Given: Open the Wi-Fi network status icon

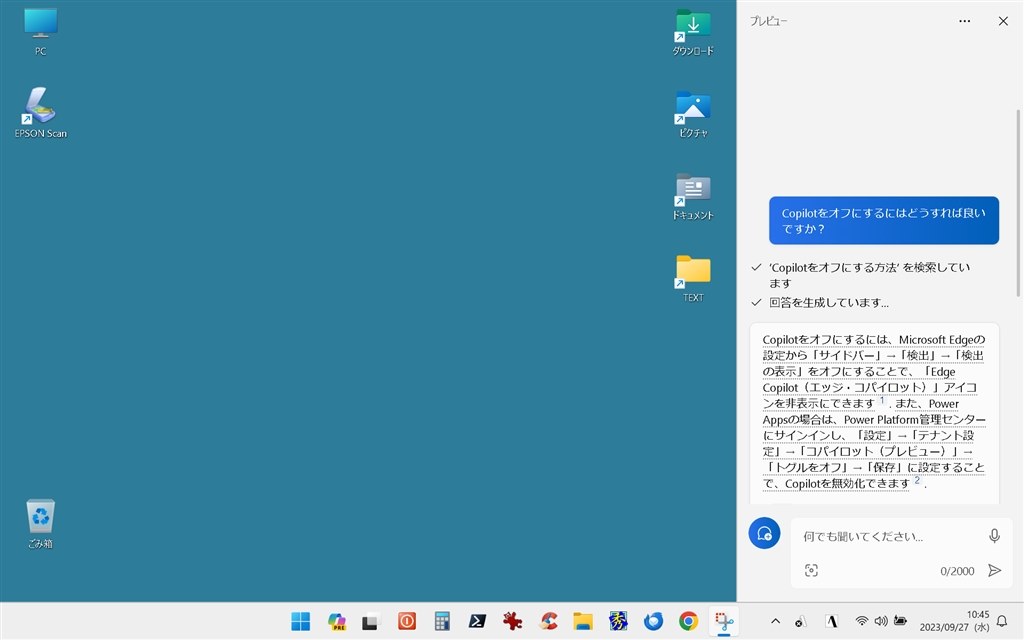Looking at the screenshot, I should point(862,621).
